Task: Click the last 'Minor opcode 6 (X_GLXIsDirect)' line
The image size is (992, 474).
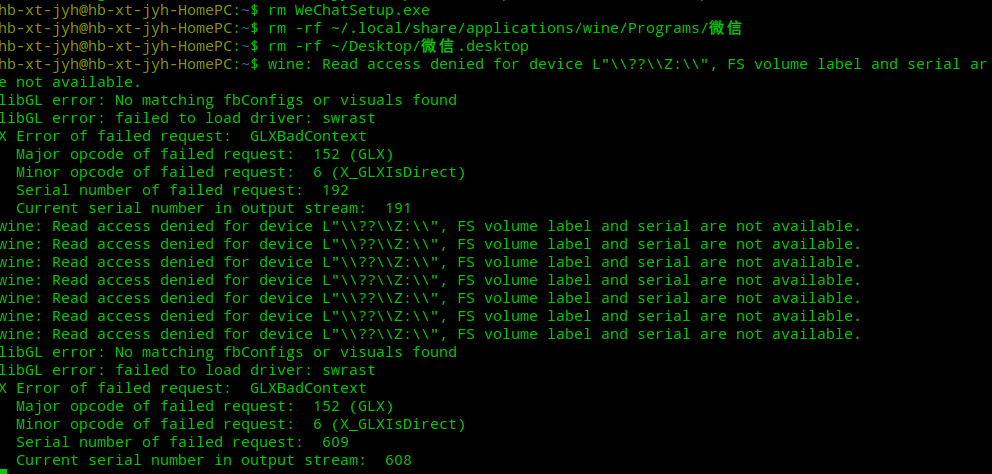Action: pyautogui.click(x=240, y=424)
